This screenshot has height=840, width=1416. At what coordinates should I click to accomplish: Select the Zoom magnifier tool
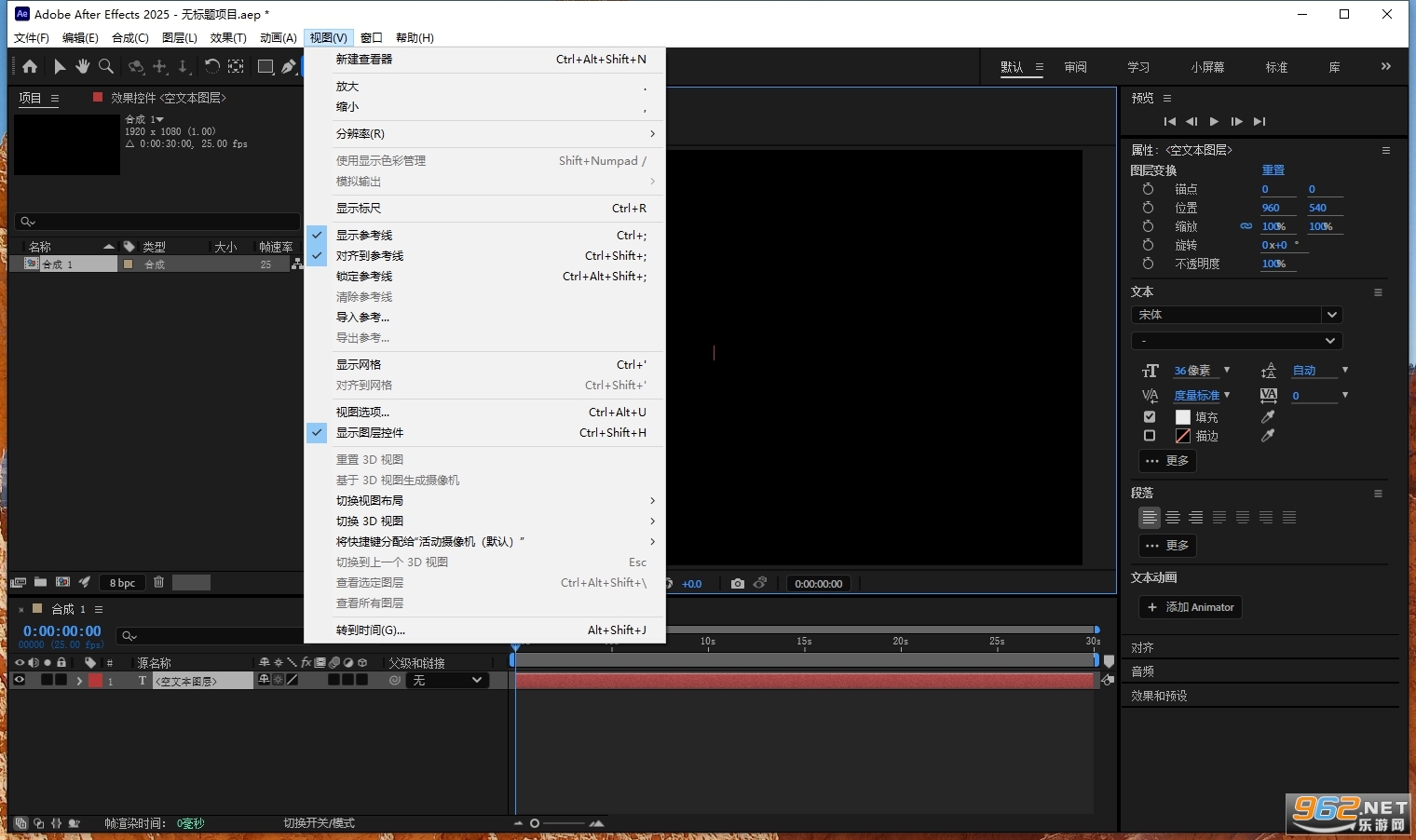(106, 66)
